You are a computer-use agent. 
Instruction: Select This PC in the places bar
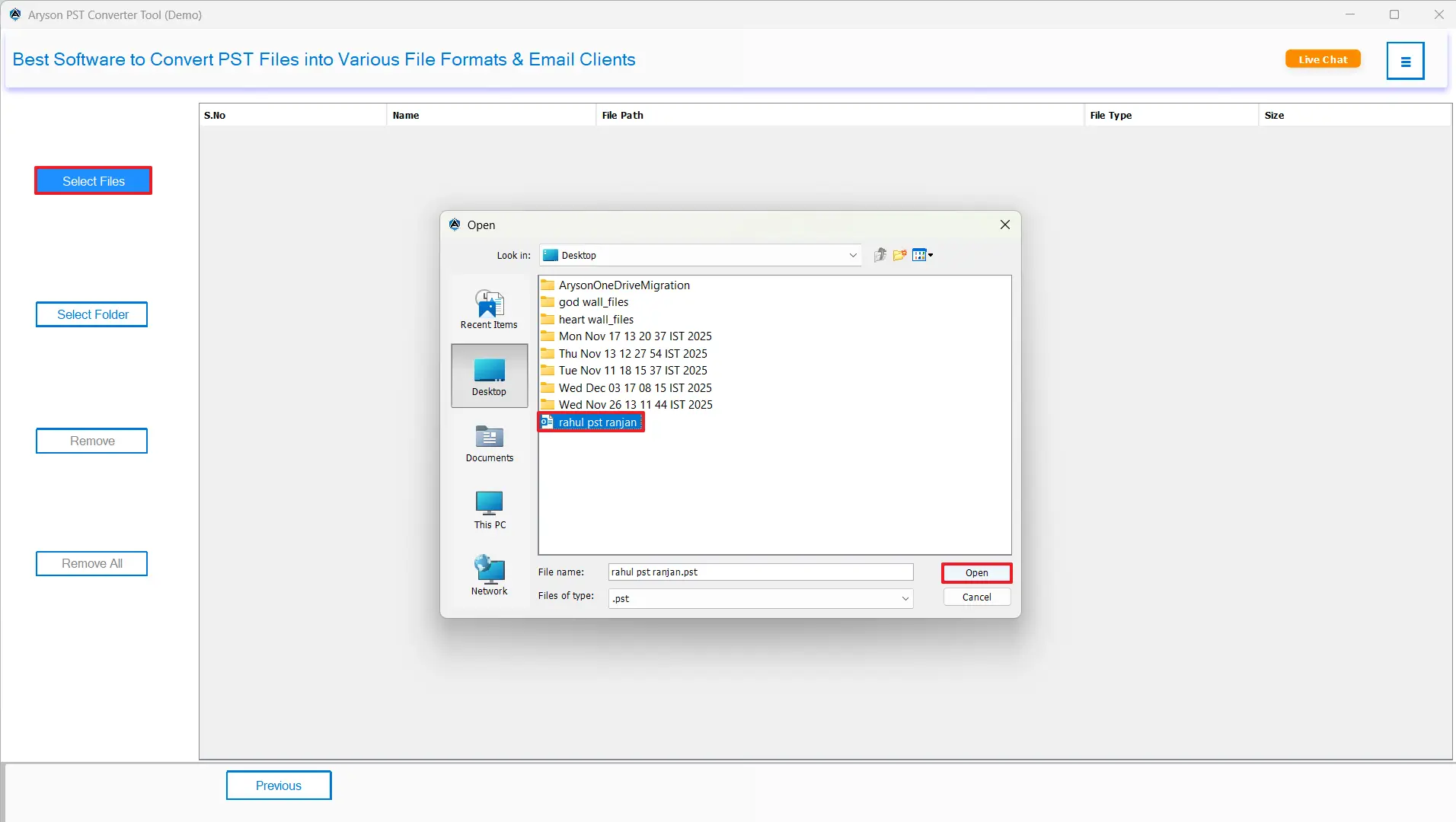coord(489,509)
